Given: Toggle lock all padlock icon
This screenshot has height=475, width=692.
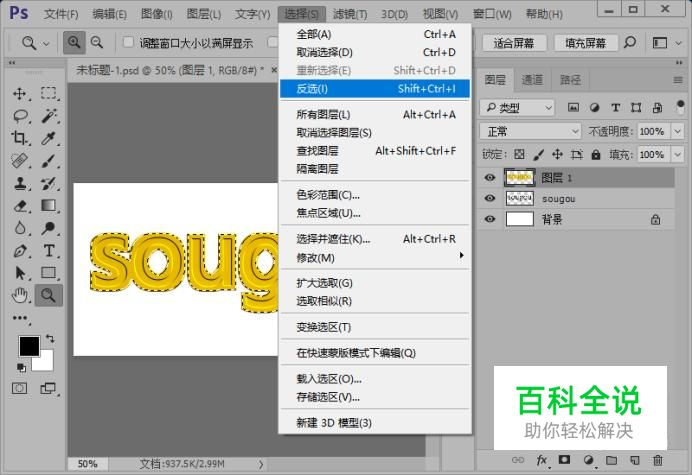Looking at the screenshot, I should (x=596, y=154).
